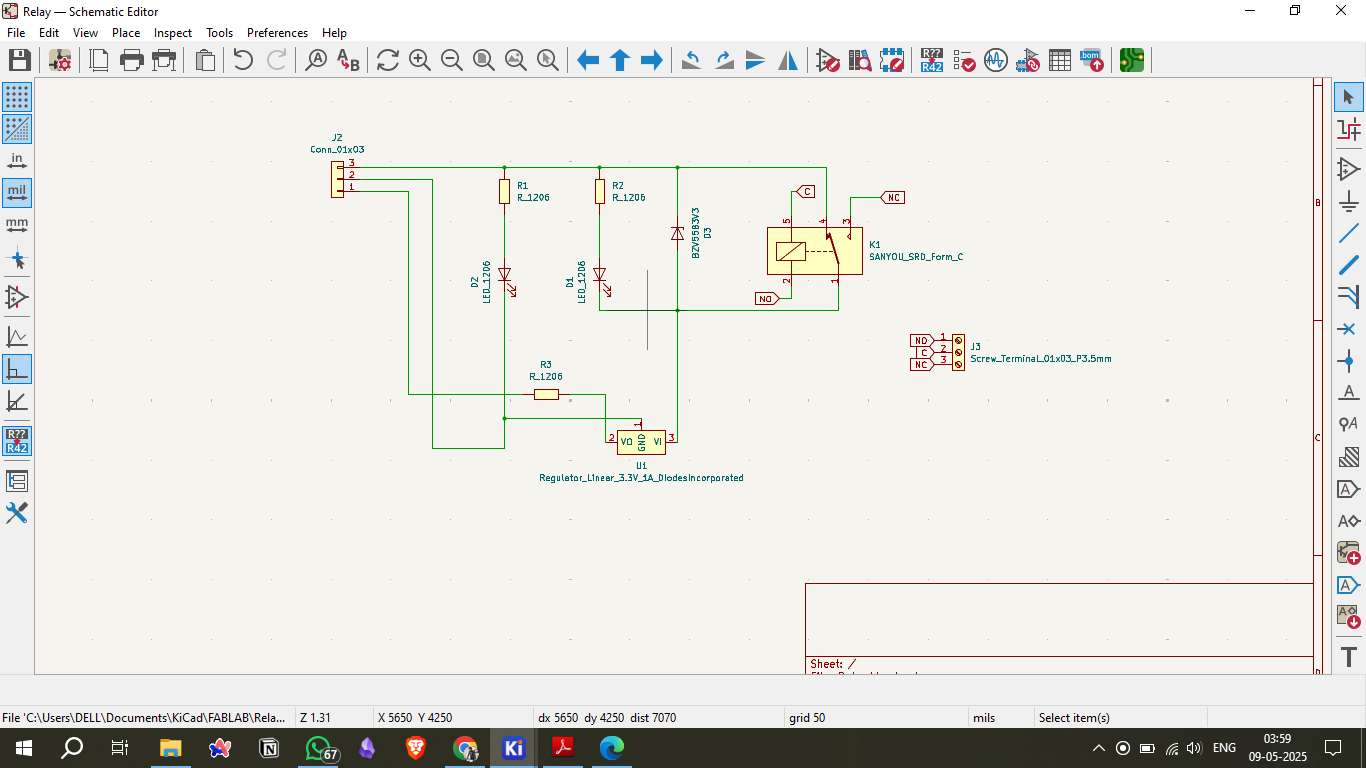Enable 90-degree line drawing mode

(17, 369)
